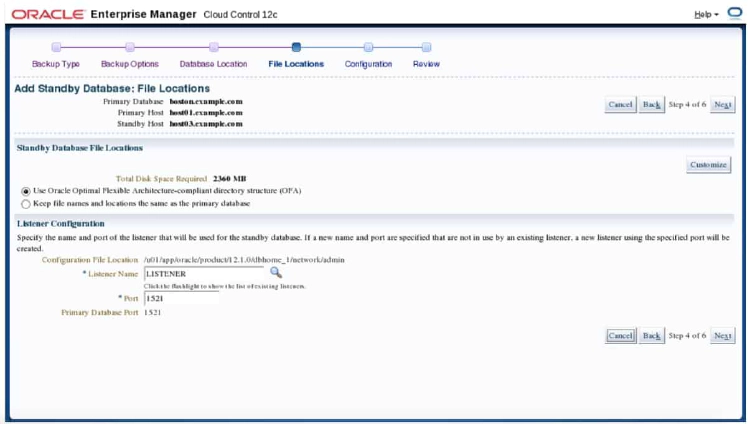Select keep file names same as primary
Image resolution: width=750 pixels, height=424 pixels.
coord(26,204)
